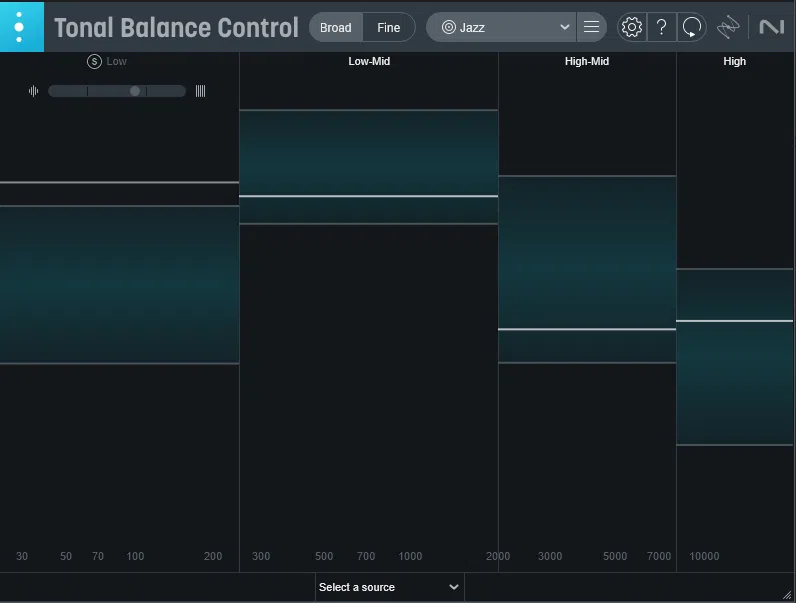Click the 100 frequency axis label
Screen dimensions: 796x603
click(135, 556)
